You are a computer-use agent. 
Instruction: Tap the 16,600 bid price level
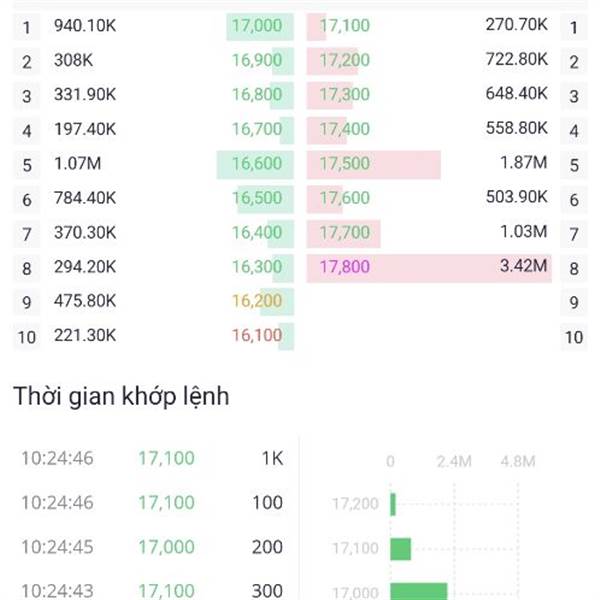257,164
